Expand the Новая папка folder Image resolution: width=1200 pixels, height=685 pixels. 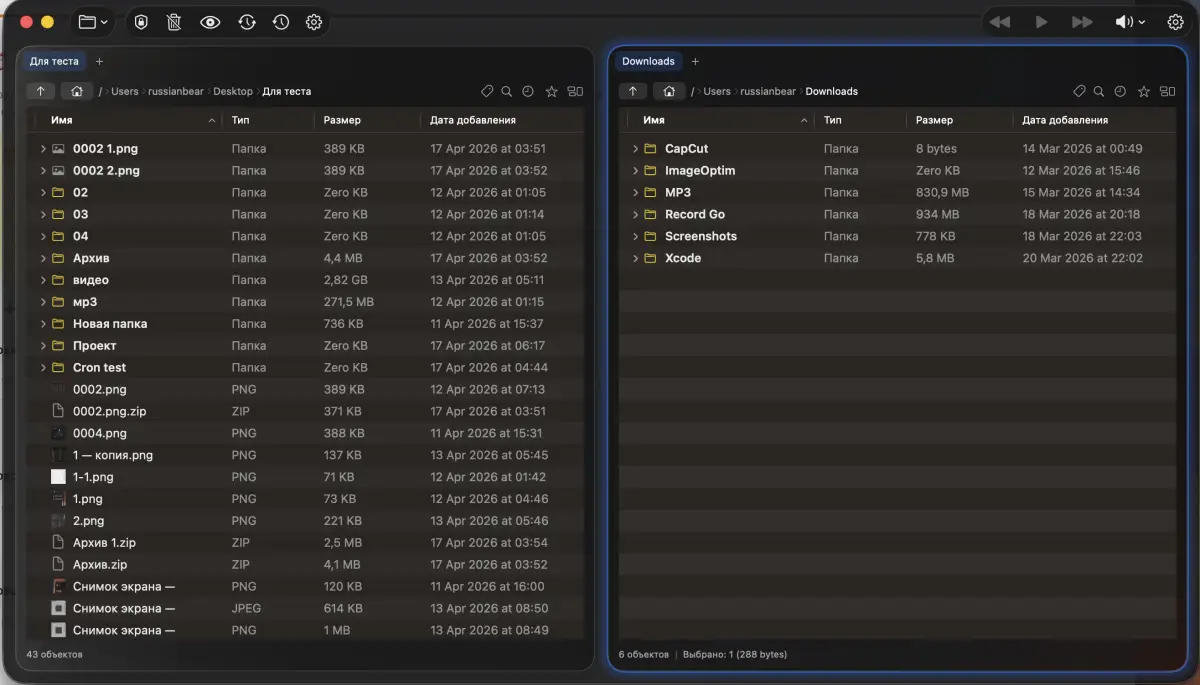[43, 324]
